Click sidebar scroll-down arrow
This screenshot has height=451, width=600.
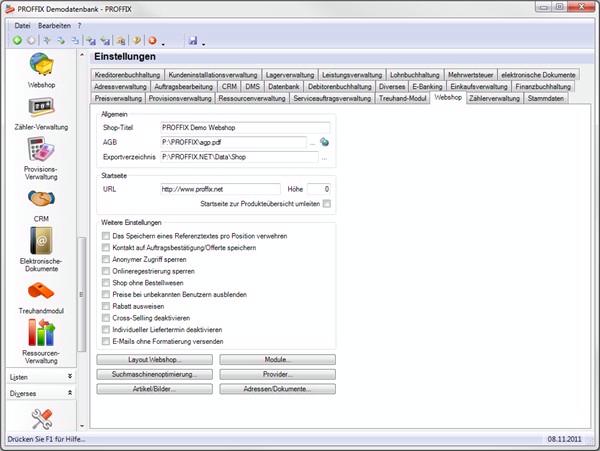coord(82,426)
